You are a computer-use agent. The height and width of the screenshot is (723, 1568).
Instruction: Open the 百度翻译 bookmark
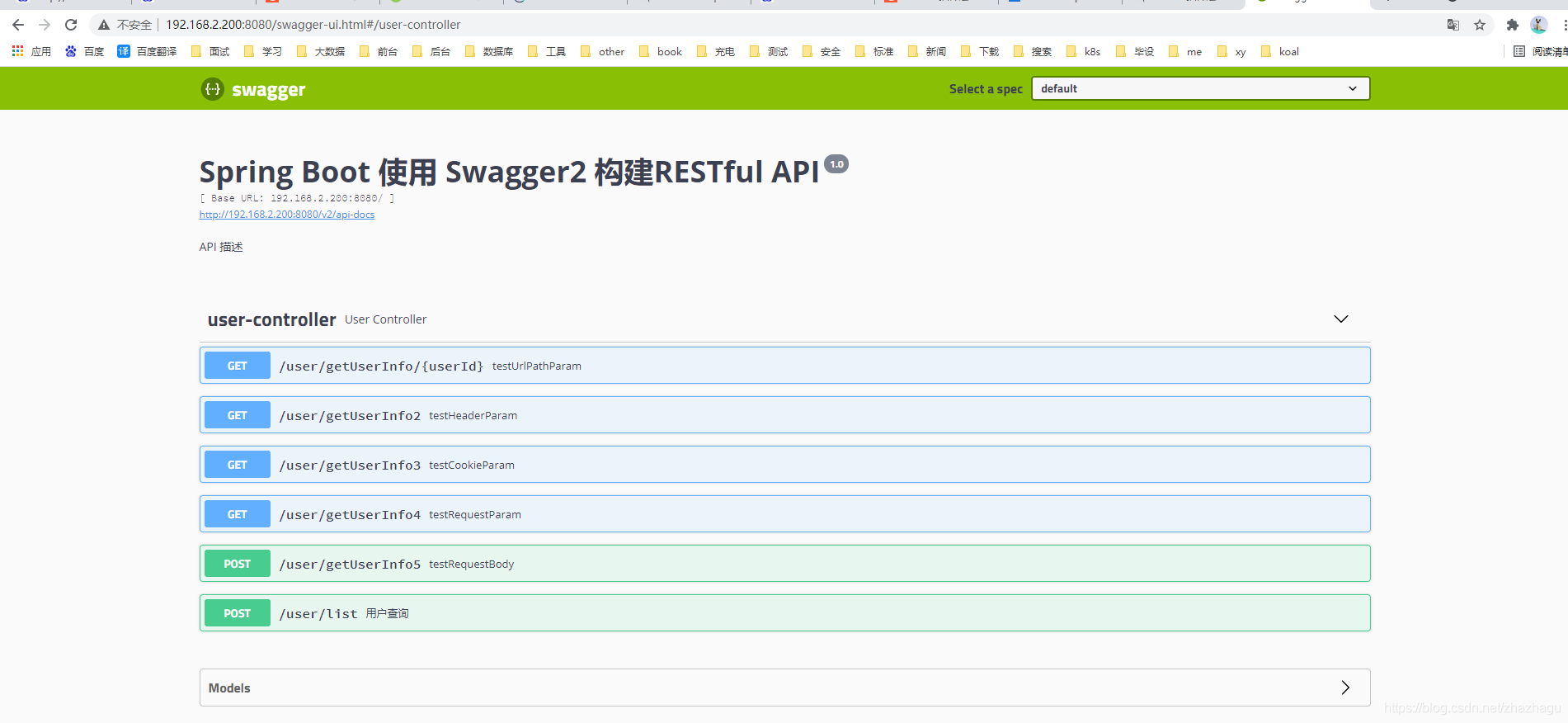(x=147, y=51)
